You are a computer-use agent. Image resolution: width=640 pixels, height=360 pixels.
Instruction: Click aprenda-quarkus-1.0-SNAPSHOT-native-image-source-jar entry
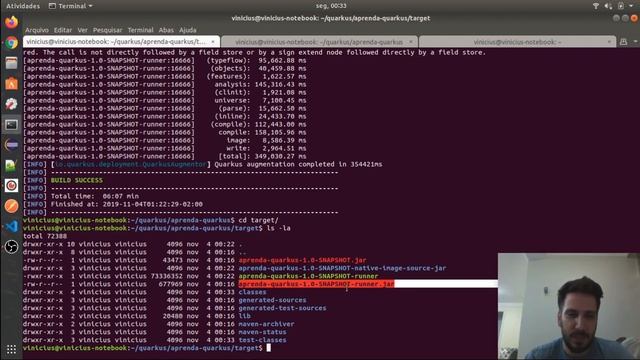pos(342,268)
